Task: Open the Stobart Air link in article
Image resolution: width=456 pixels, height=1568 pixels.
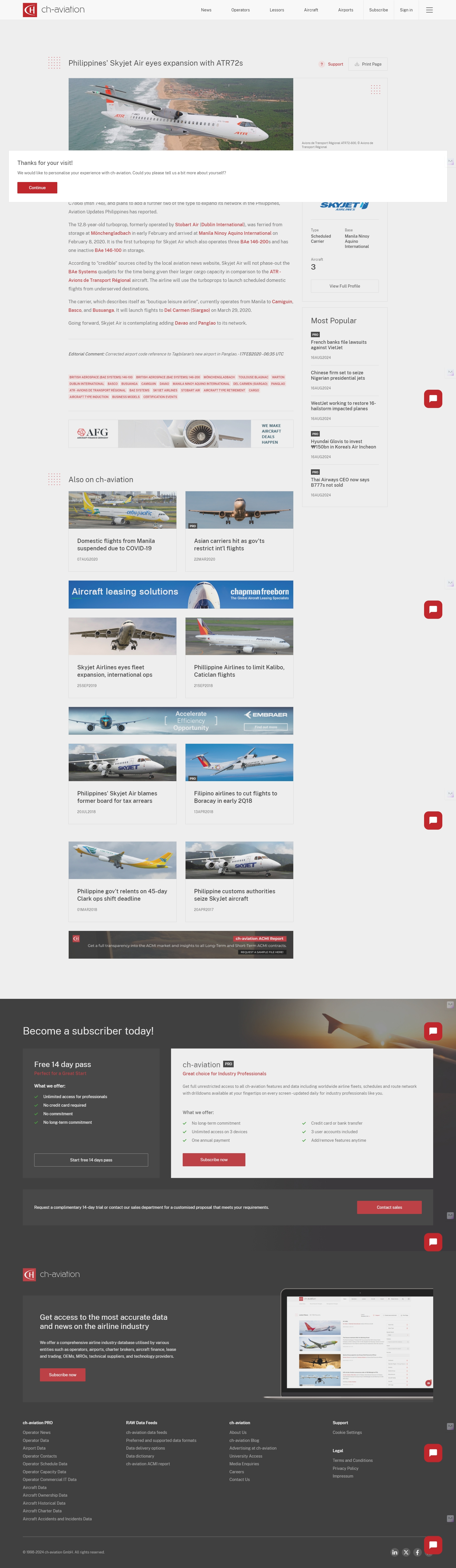Action: [187, 225]
